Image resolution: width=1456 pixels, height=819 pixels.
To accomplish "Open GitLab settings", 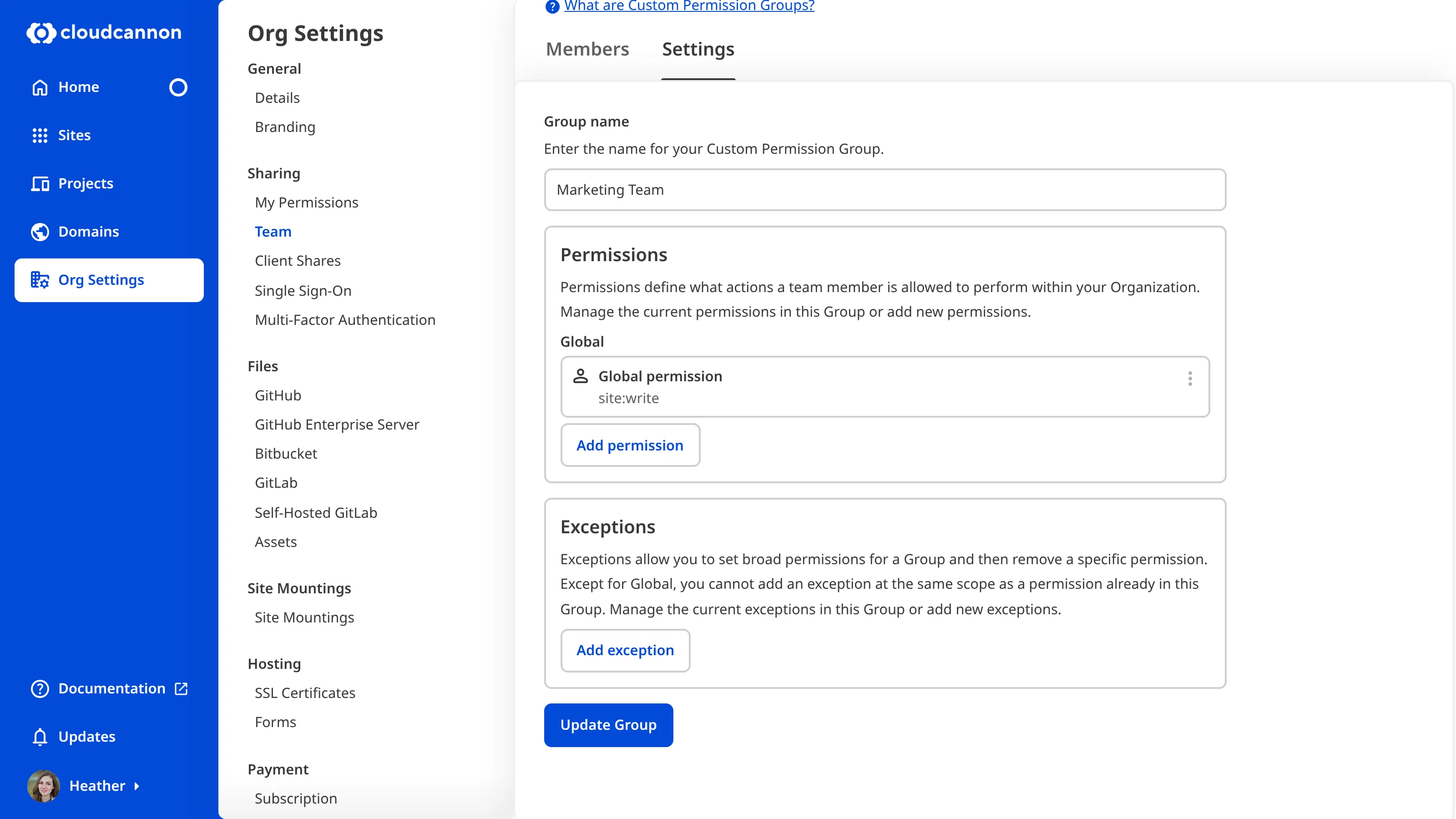I will 276,483.
